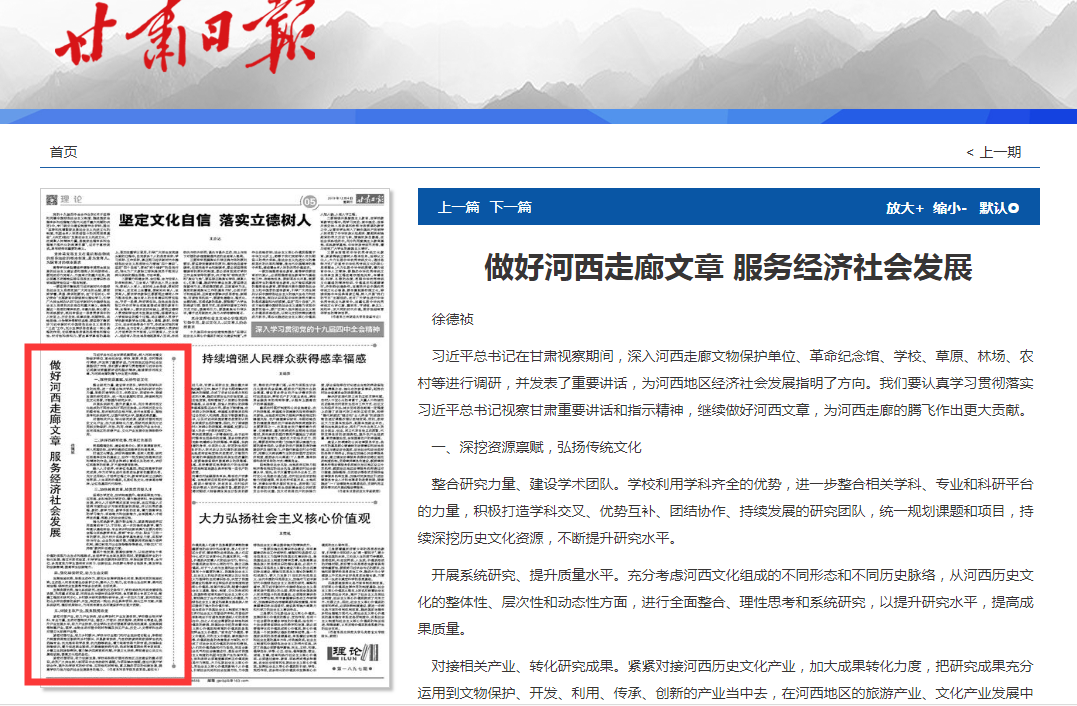Click the 深入学习贯彻党的十九届四中全会精神 banner
The width and height of the screenshot is (1077, 706).
click(x=317, y=329)
